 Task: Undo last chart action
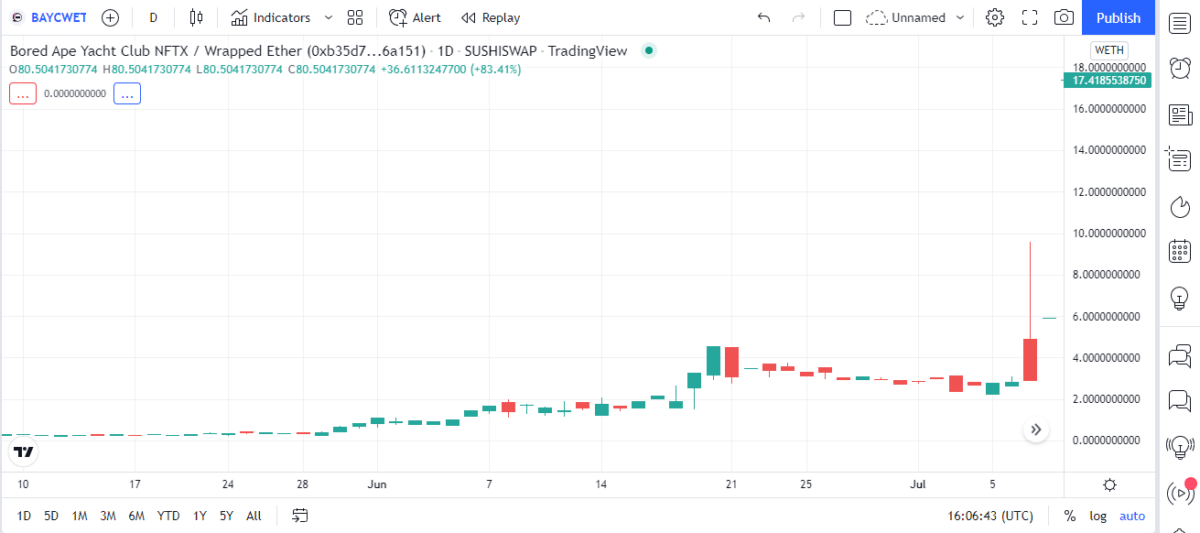[x=764, y=17]
